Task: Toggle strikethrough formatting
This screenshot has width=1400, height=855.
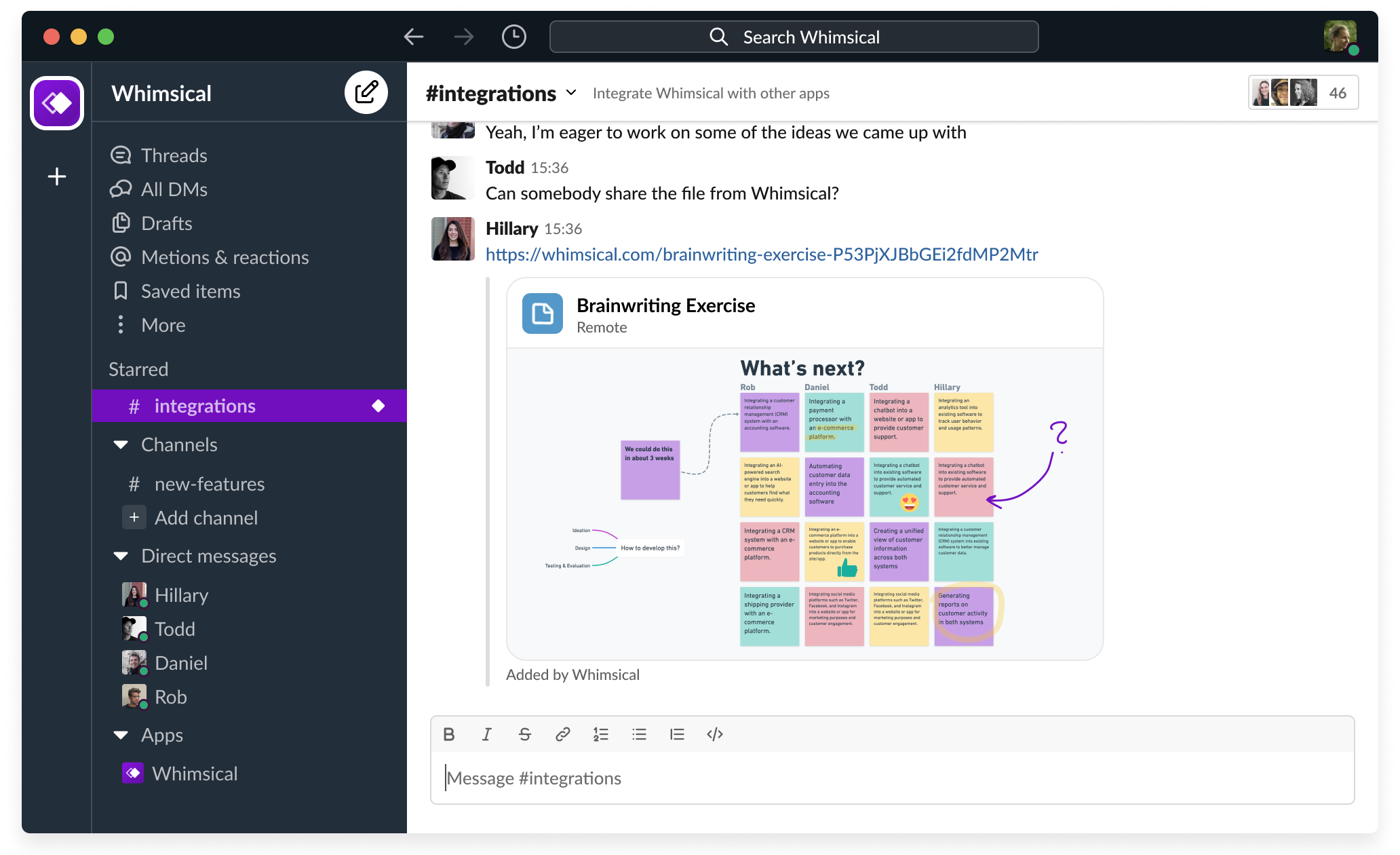Action: pos(524,734)
